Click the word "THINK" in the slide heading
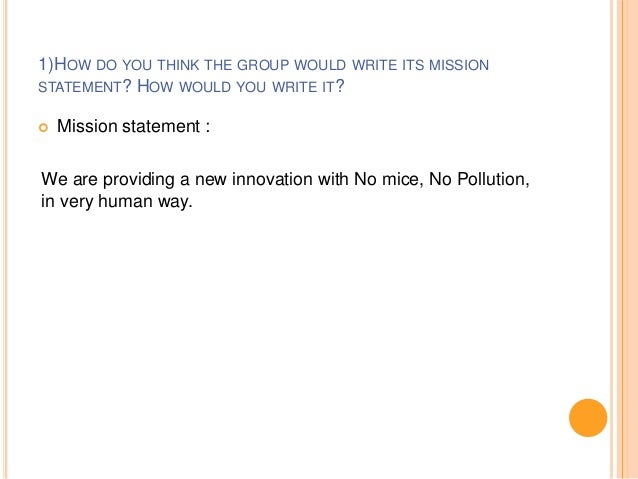The width and height of the screenshot is (638, 479). (x=178, y=65)
